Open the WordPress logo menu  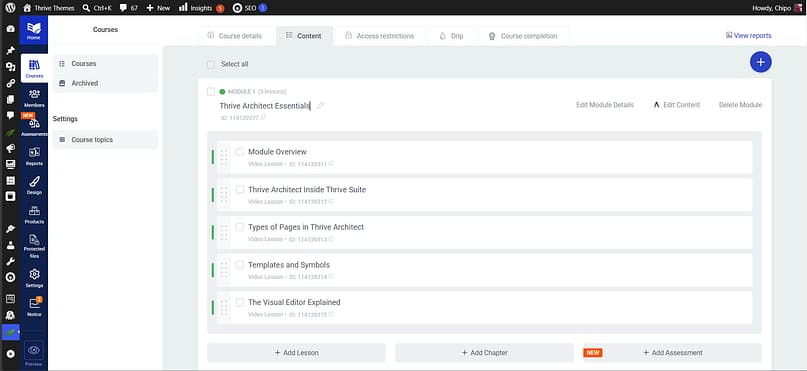tap(10, 8)
